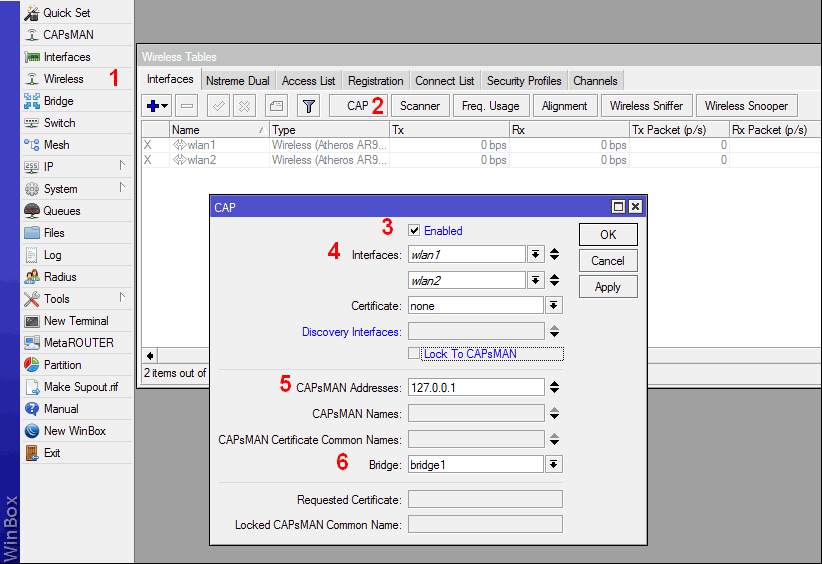Click the funnel Filter icon
822x564 pixels.
(309, 106)
